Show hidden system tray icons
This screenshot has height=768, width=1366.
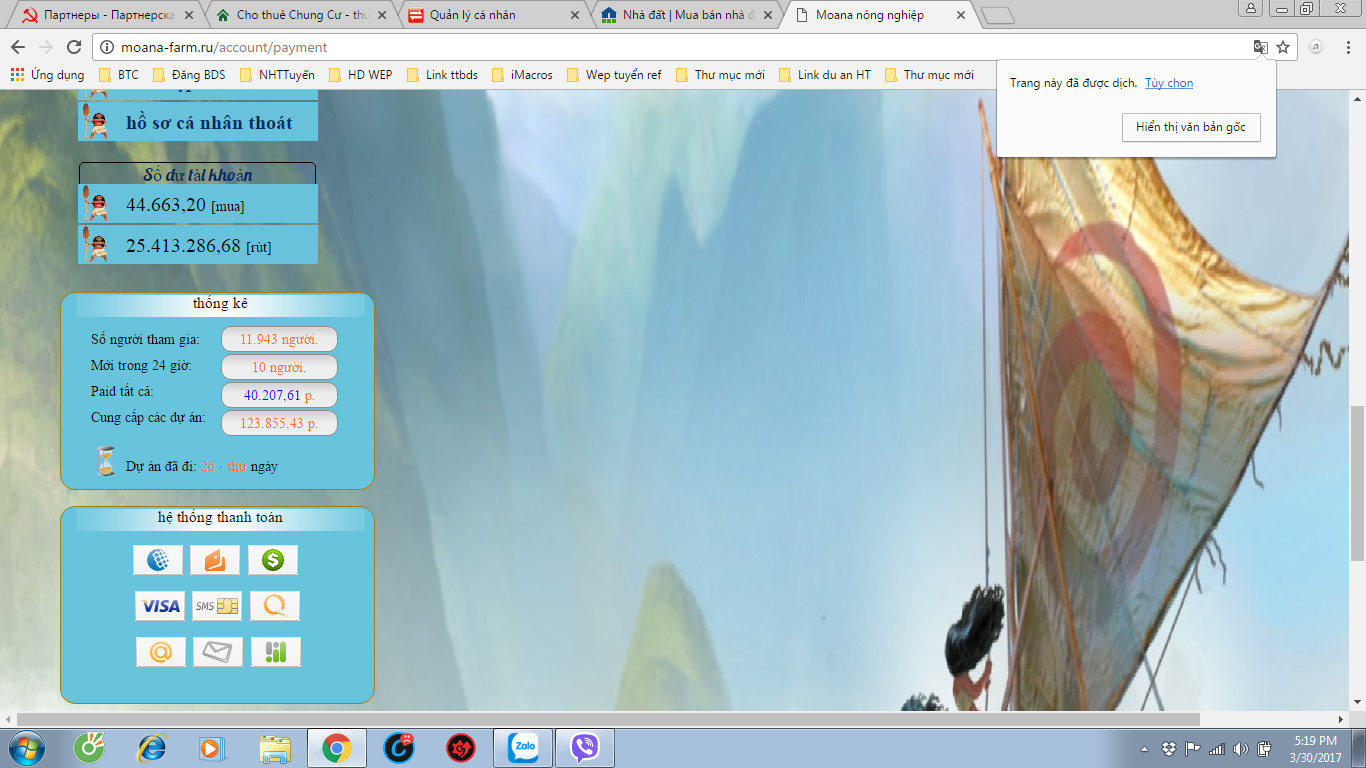tap(1145, 749)
